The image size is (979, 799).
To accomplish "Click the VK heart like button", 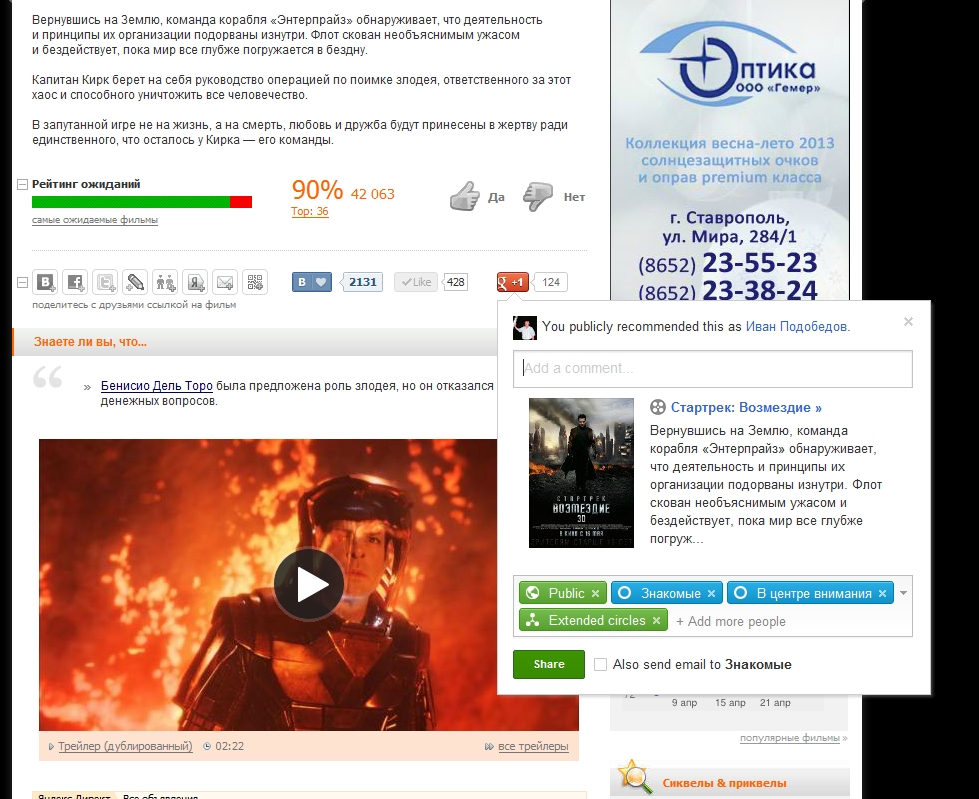I will click(312, 282).
